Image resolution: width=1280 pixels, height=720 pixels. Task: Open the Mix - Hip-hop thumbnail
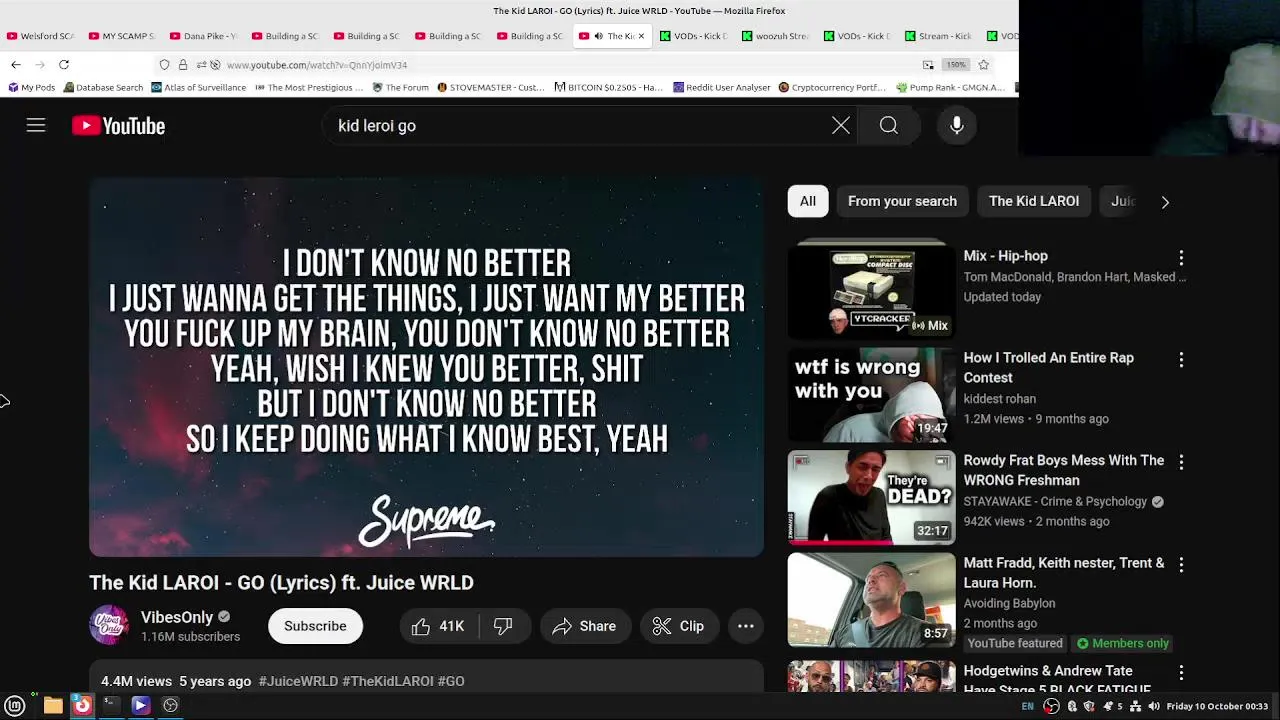coord(872,291)
